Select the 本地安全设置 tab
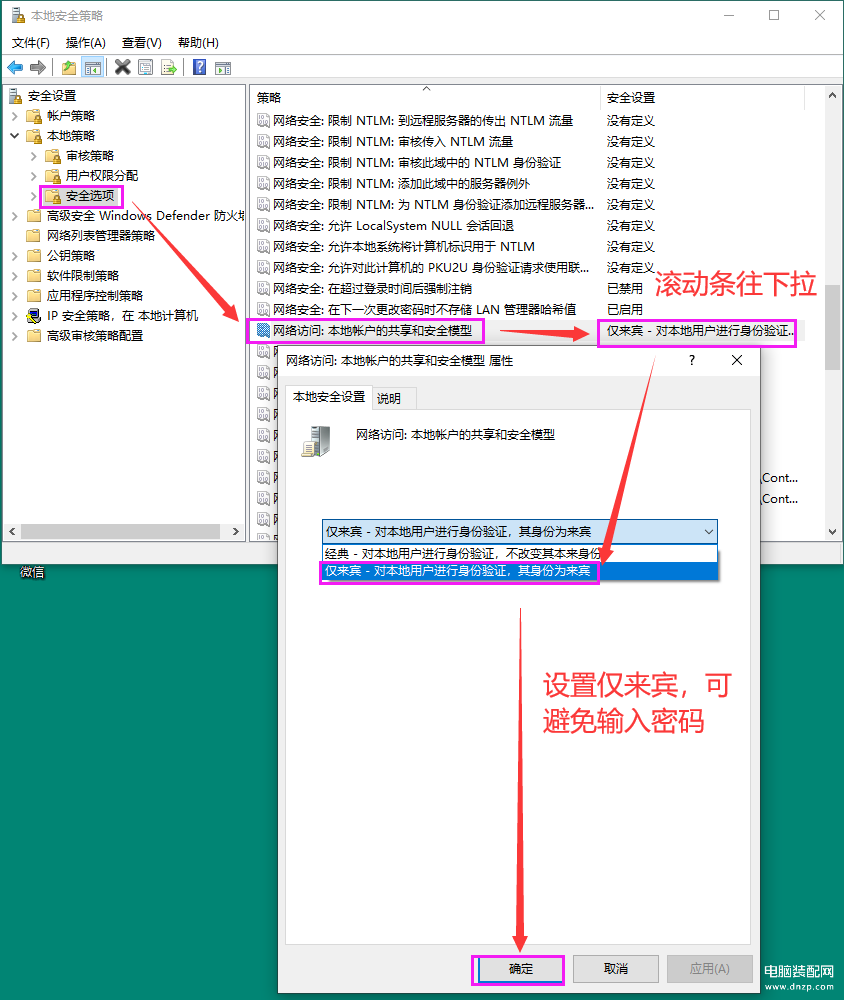Viewport: 844px width, 1000px height. pyautogui.click(x=329, y=397)
